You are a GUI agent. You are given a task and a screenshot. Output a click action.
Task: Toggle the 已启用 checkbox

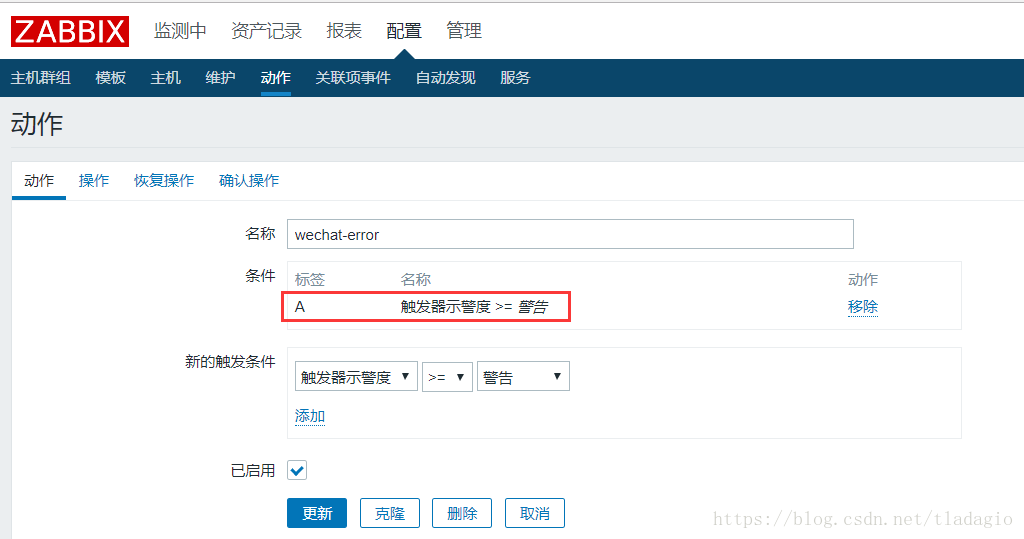[297, 470]
